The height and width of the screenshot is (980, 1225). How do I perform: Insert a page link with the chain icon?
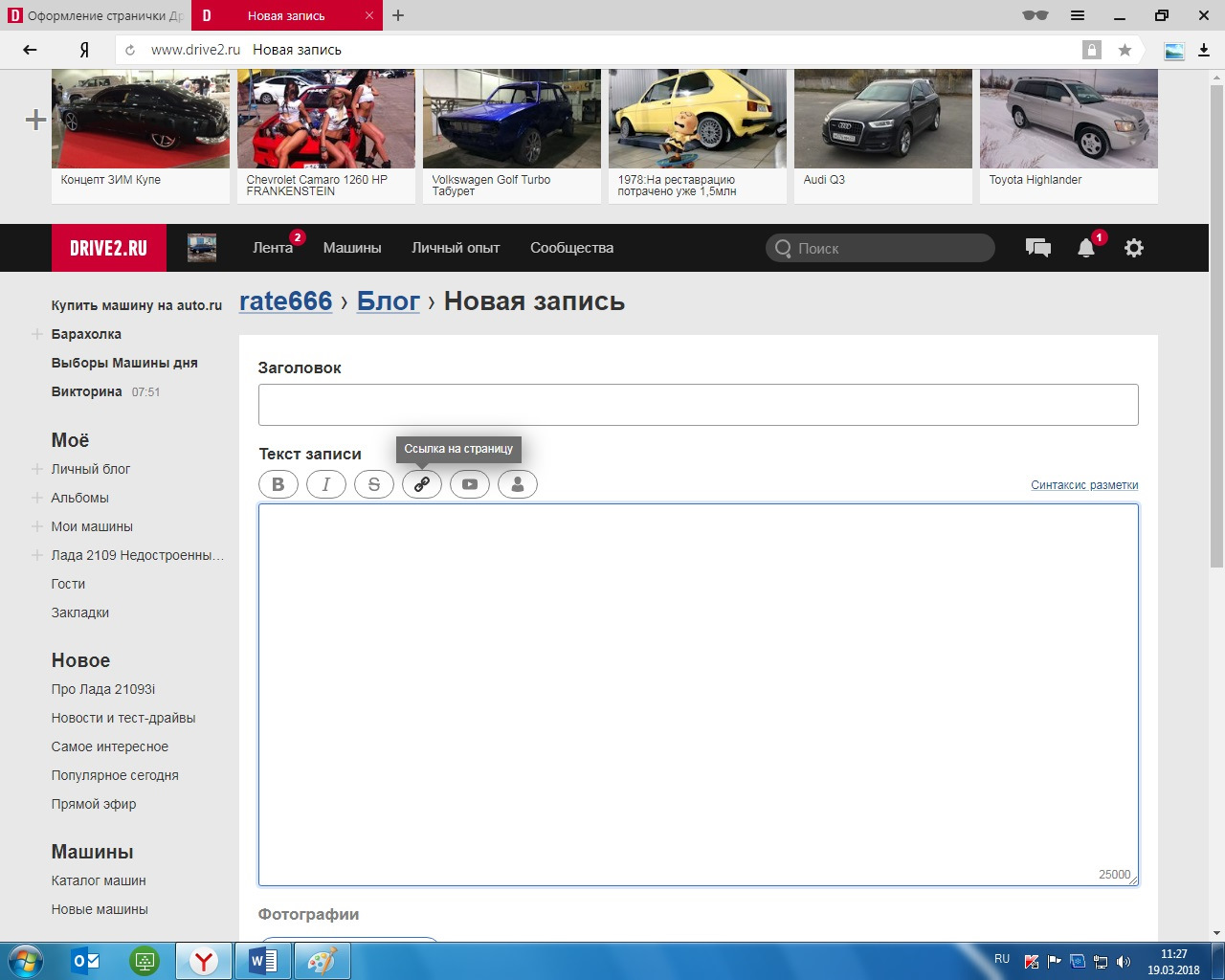click(x=422, y=484)
